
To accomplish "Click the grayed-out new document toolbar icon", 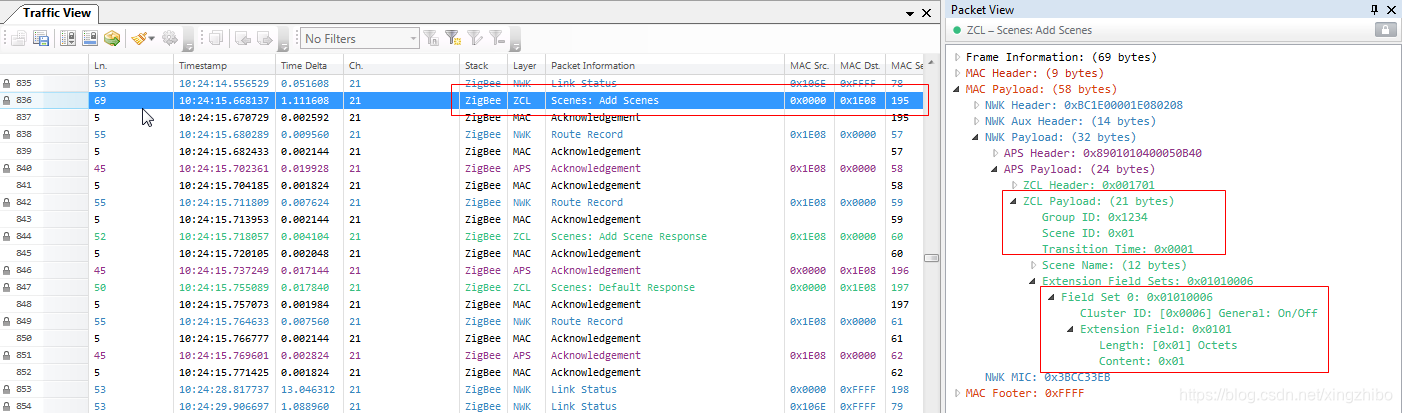I will pyautogui.click(x=18, y=39).
